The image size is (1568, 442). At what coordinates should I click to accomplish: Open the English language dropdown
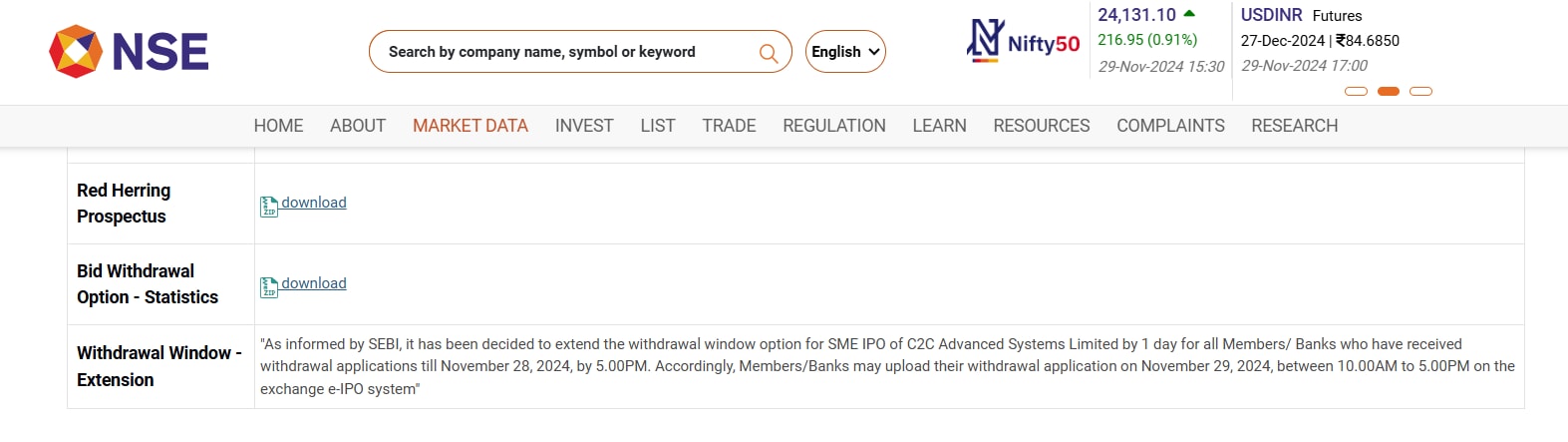click(845, 52)
